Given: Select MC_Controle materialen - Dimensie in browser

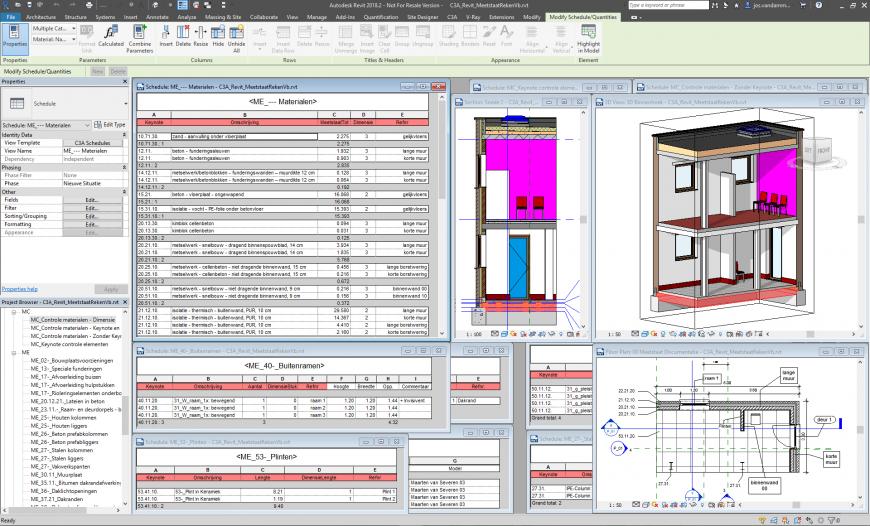Looking at the screenshot, I should tap(72, 320).
